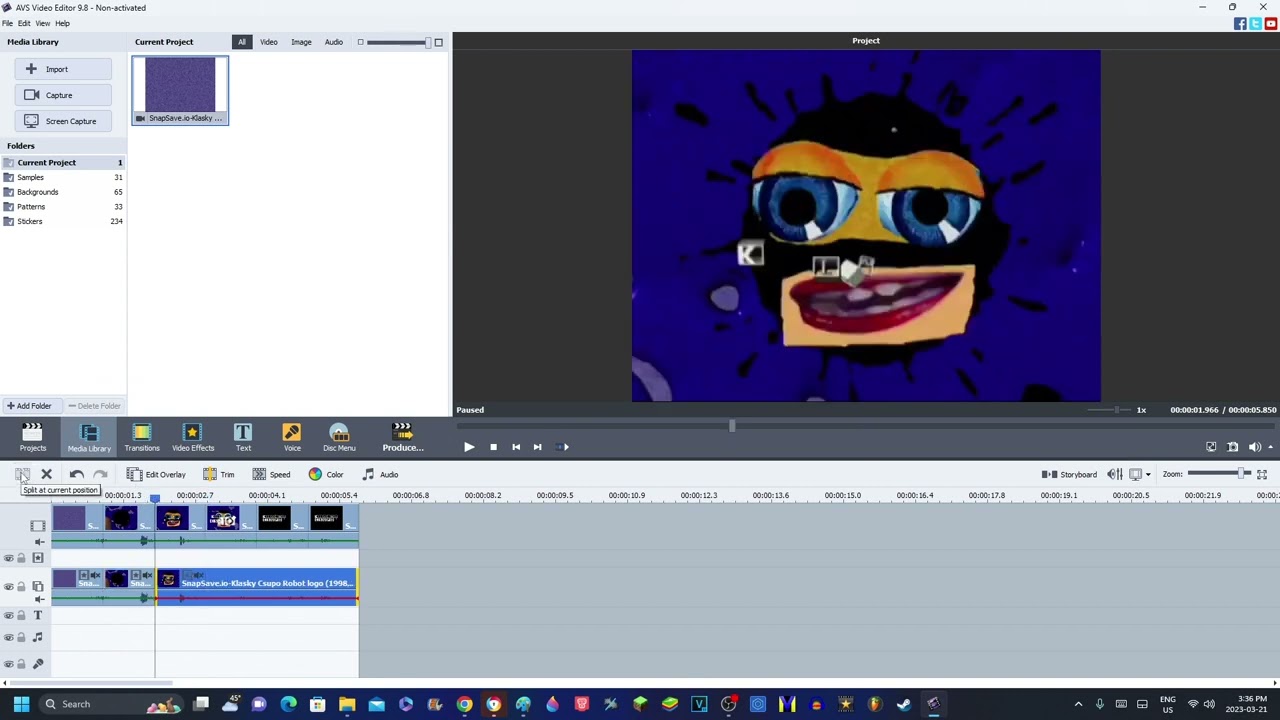Open the Trim tool

[x=218, y=474]
